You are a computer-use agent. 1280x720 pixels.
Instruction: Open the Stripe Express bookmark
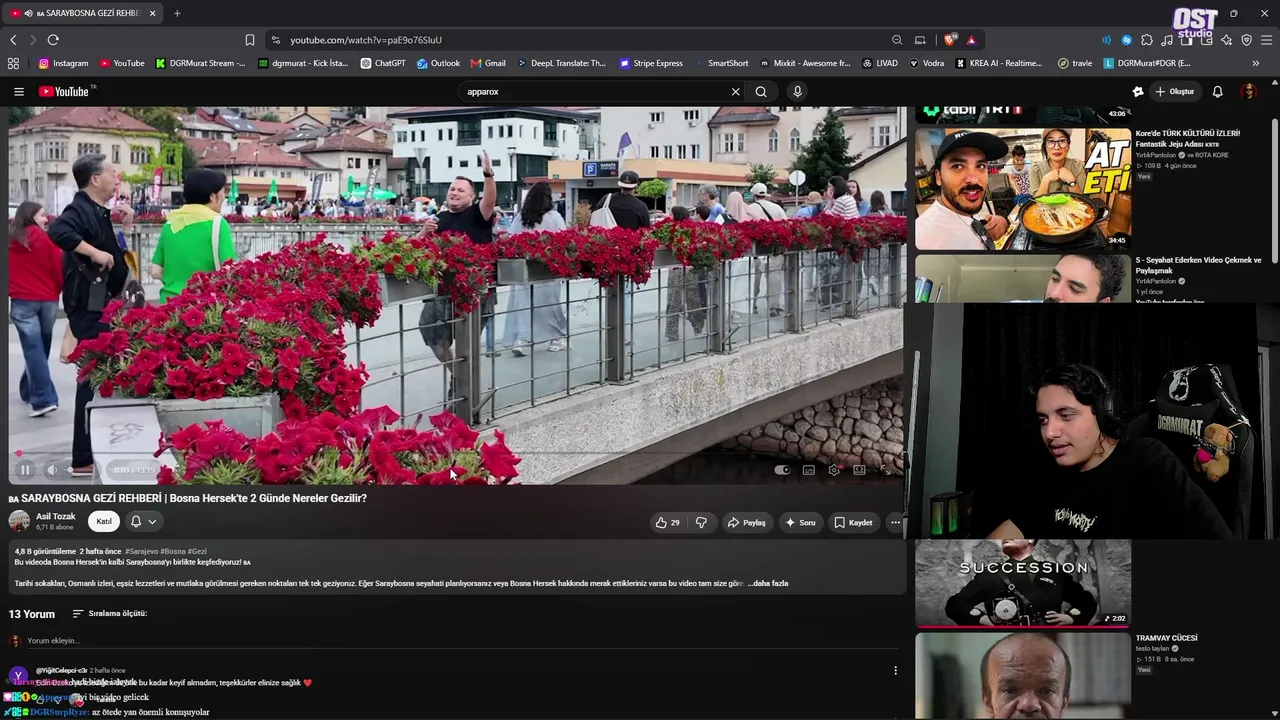click(651, 63)
